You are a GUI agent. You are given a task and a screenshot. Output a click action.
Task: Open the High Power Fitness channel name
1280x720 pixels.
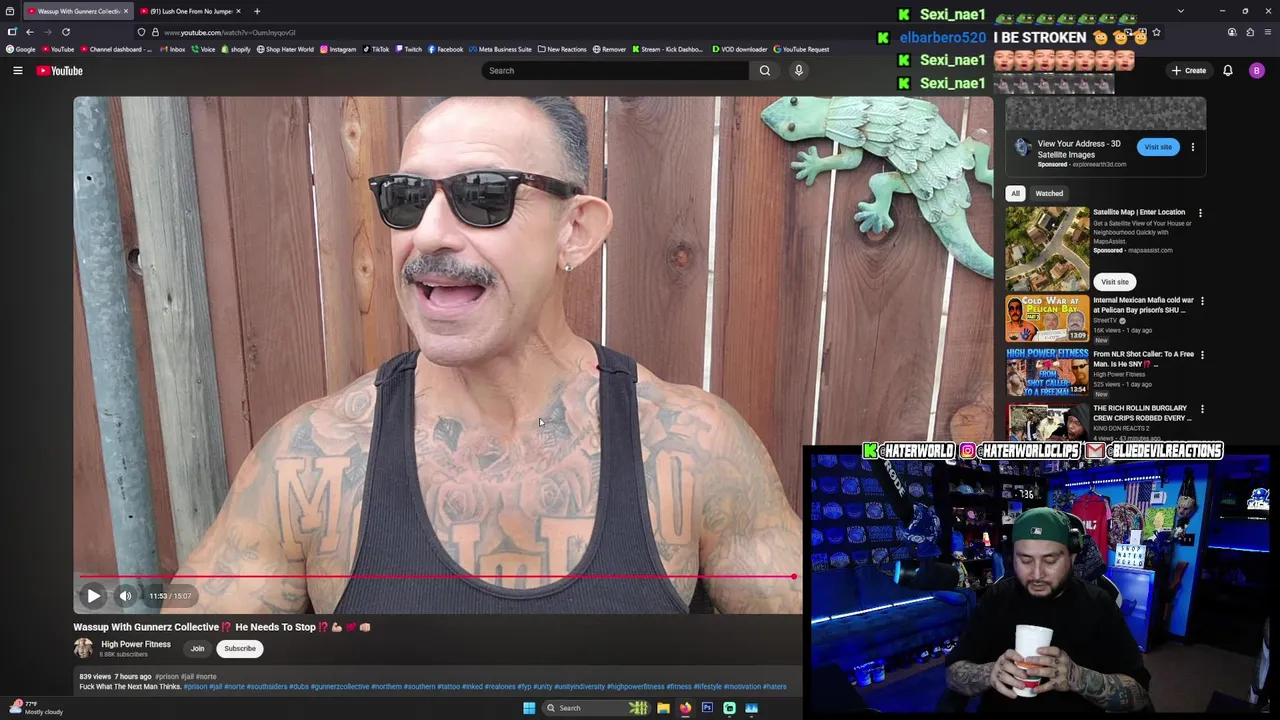[135, 645]
